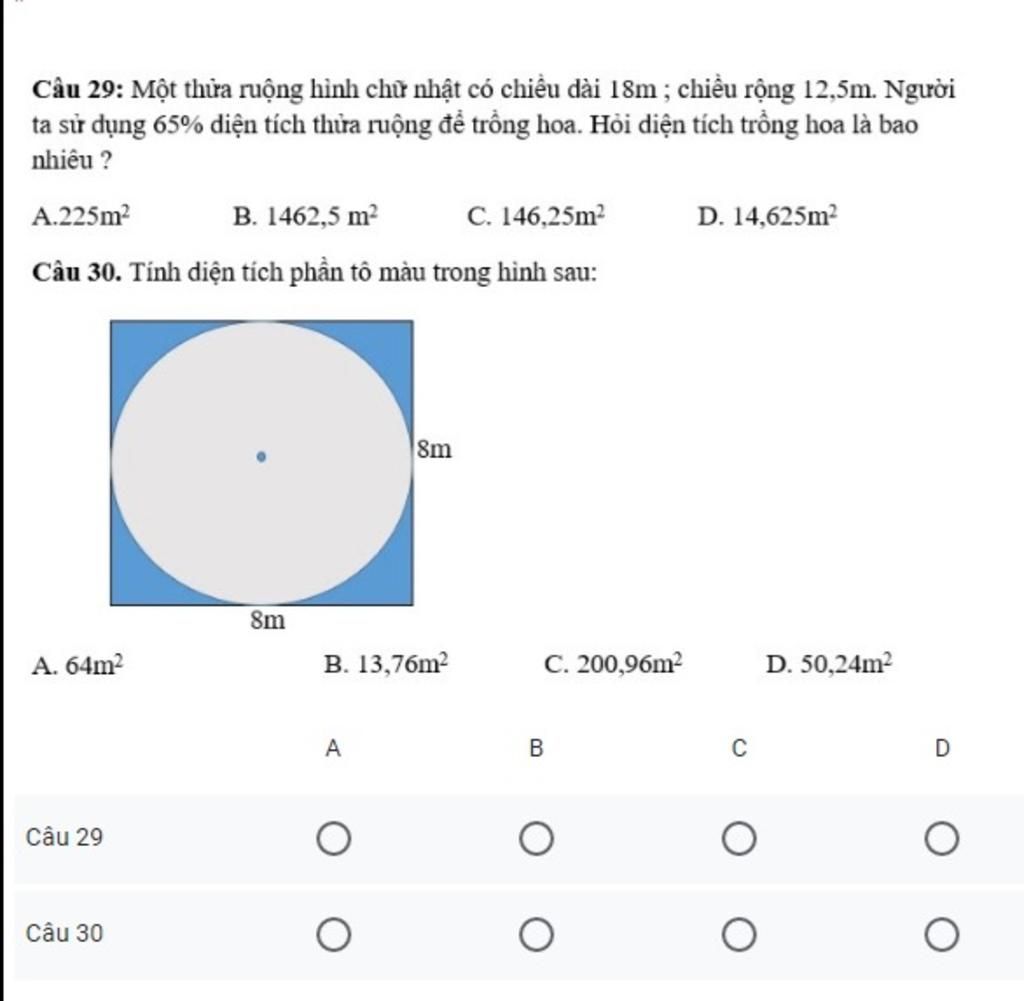The image size is (1024, 1001).
Task: Select answer B for Câu 29
Action: (536, 840)
